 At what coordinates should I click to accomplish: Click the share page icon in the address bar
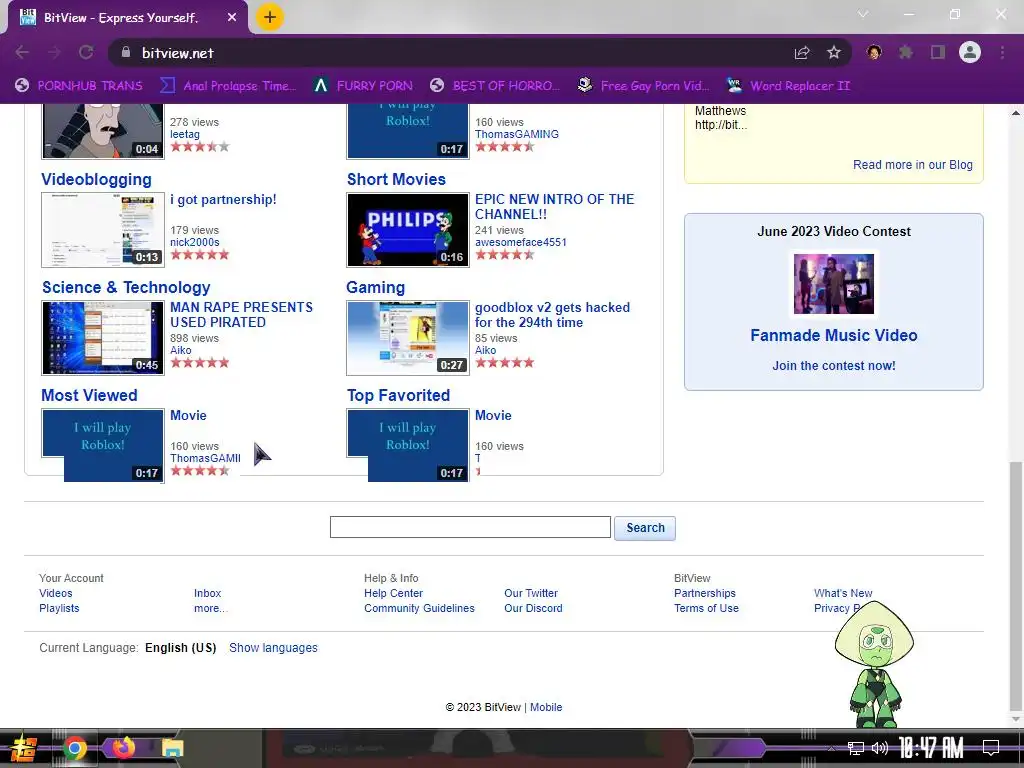(802, 53)
